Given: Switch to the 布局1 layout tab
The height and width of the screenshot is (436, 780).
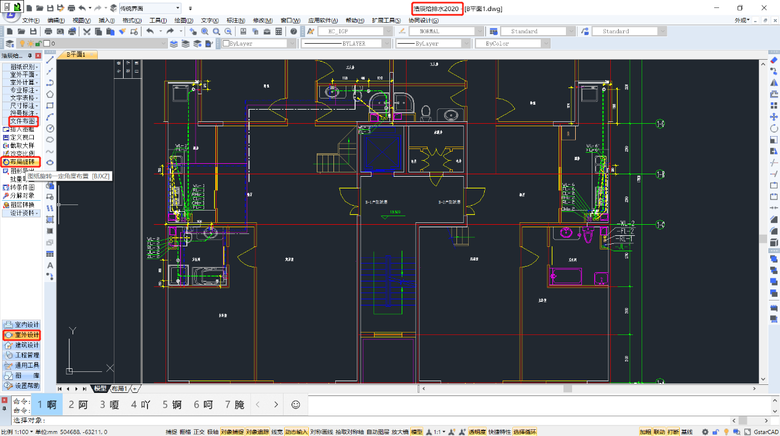Looking at the screenshot, I should pyautogui.click(x=120, y=388).
